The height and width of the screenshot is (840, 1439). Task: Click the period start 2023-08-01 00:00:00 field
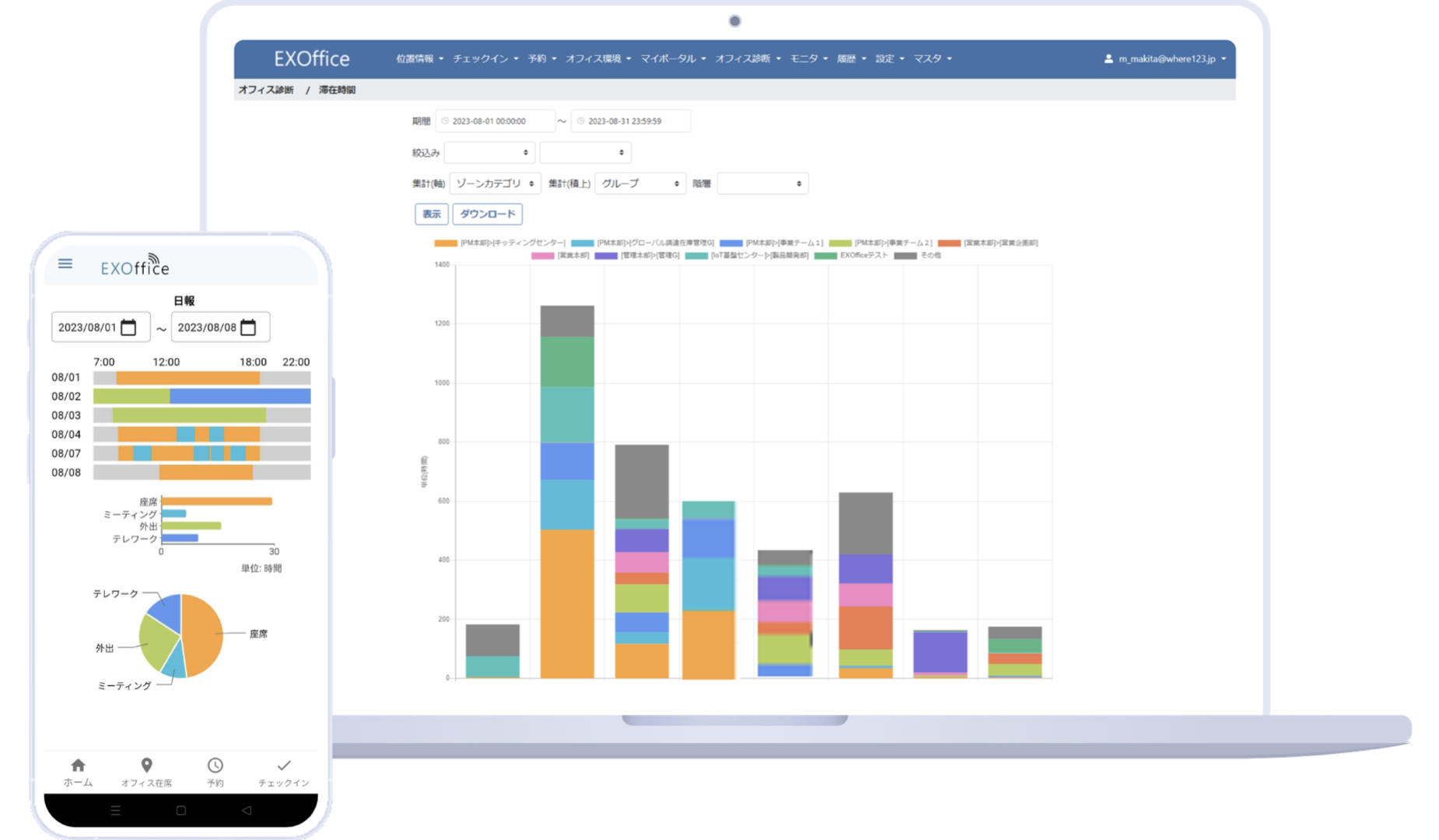click(495, 121)
